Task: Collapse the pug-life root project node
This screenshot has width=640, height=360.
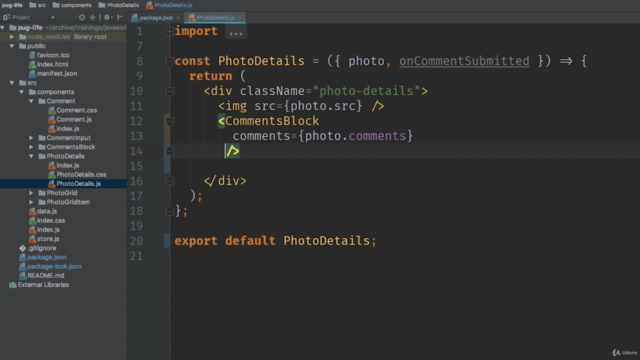Action: pyautogui.click(x=3, y=28)
